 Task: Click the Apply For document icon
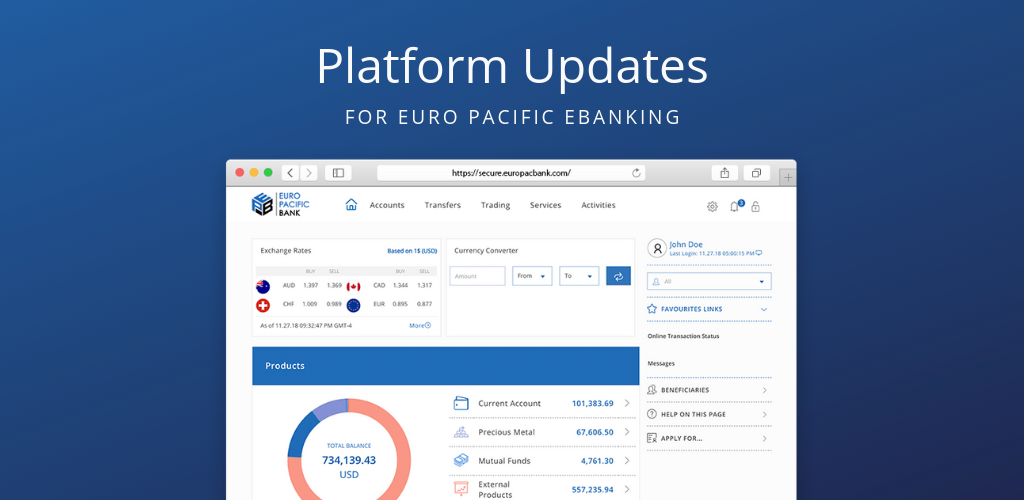[x=652, y=438]
